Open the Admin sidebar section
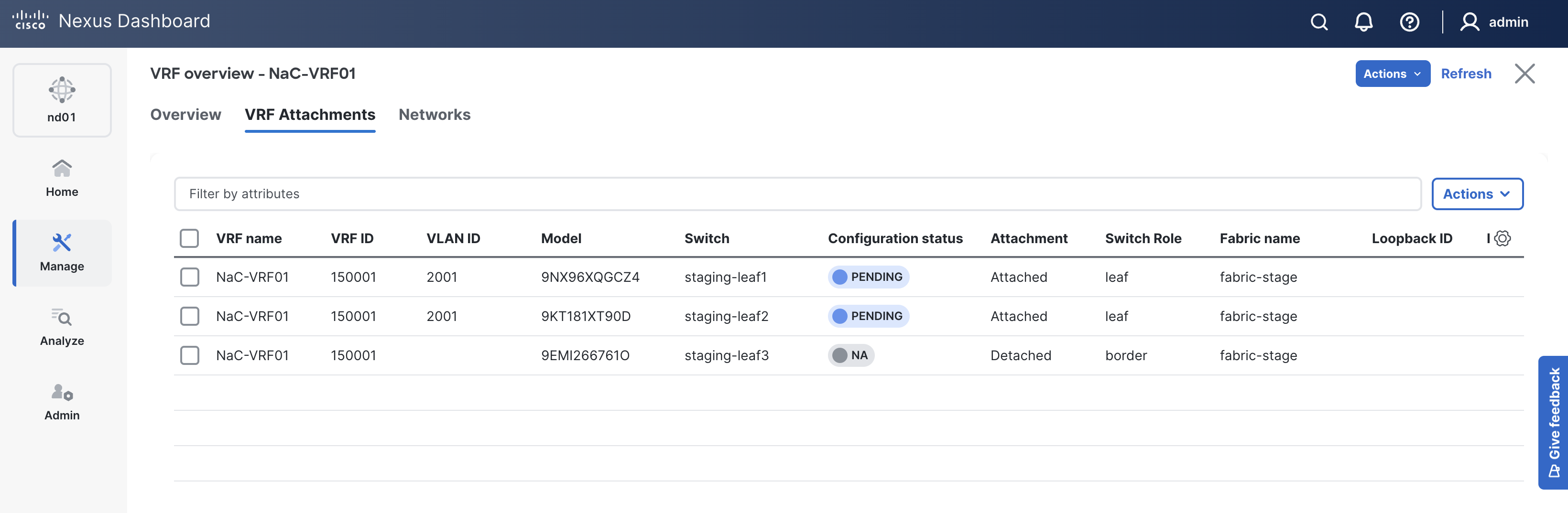1568x513 pixels. [x=62, y=402]
